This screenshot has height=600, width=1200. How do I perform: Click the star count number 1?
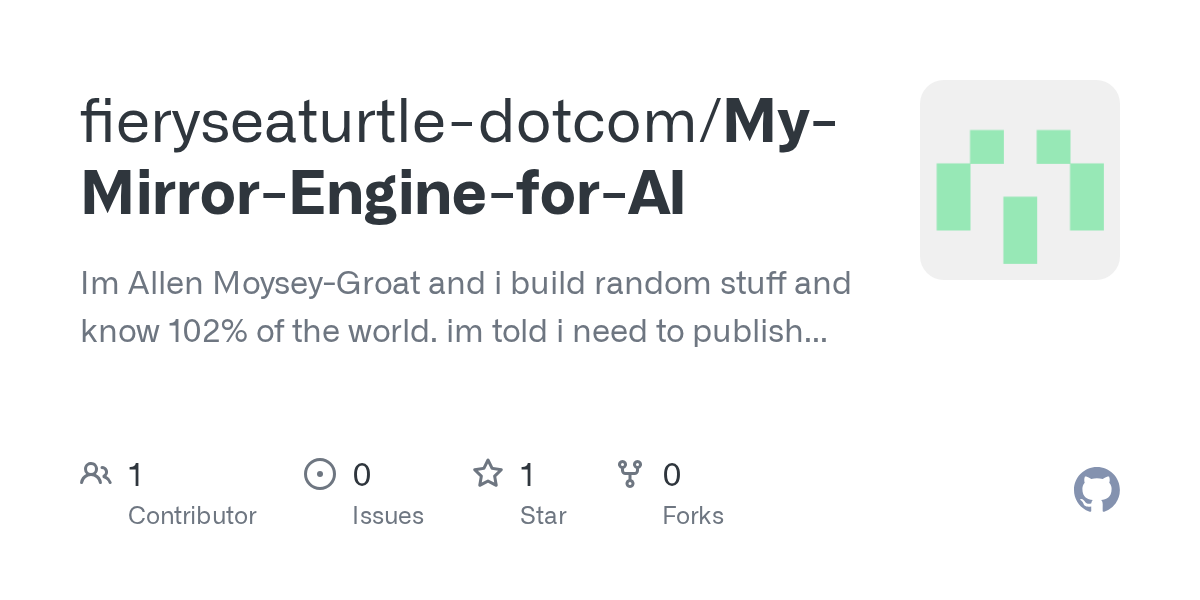click(x=528, y=474)
